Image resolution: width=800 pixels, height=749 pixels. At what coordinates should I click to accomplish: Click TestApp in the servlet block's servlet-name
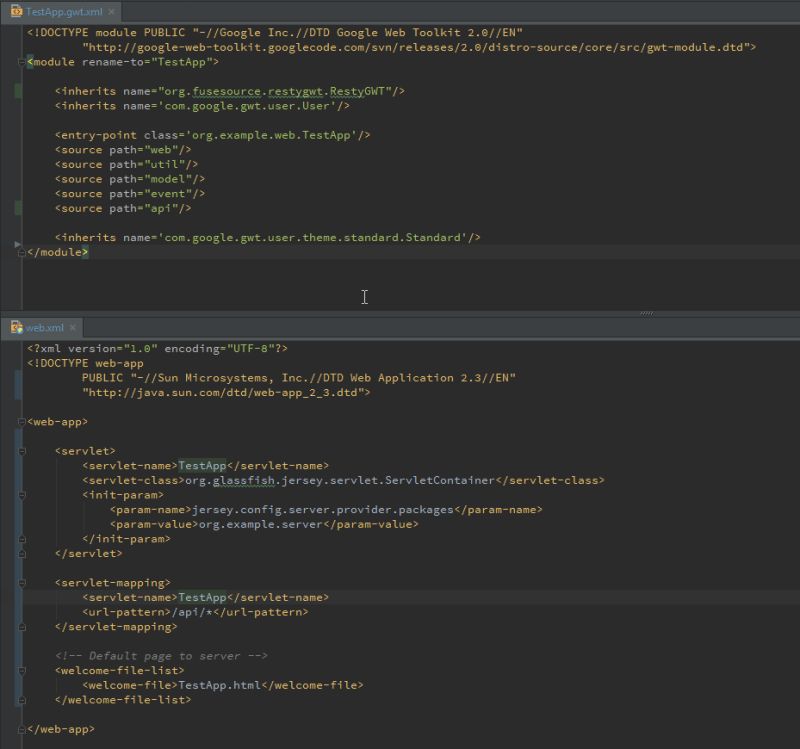point(202,466)
